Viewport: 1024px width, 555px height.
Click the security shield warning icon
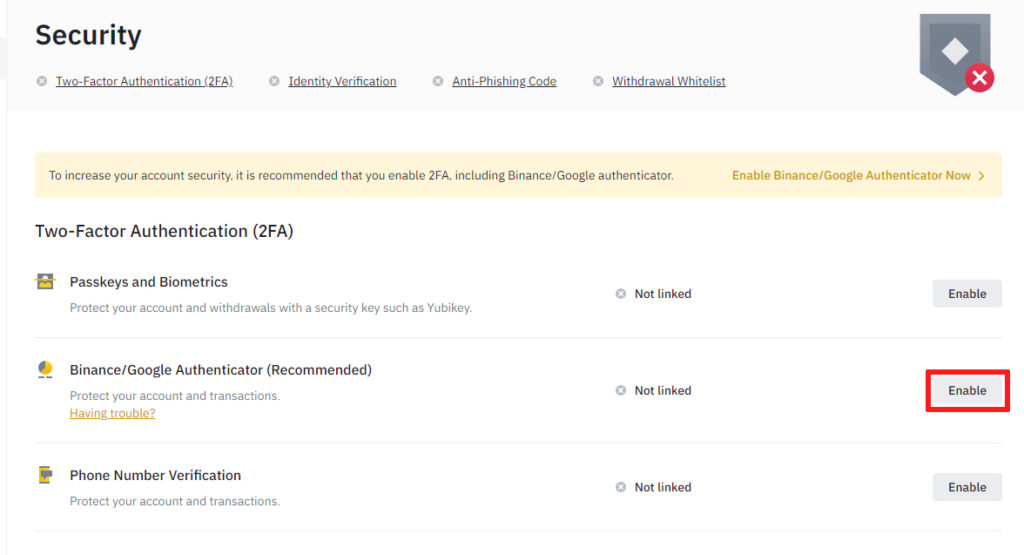pyautogui.click(x=957, y=54)
